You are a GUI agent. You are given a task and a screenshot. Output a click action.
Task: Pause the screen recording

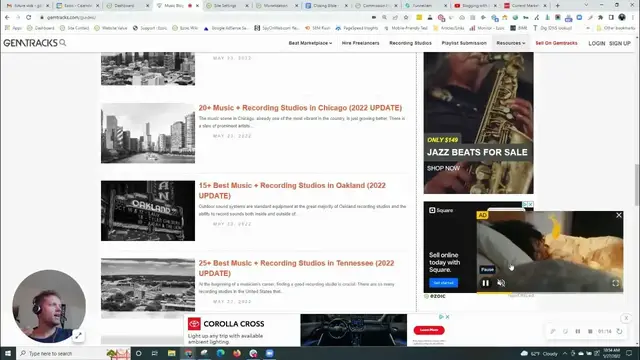(x=578, y=331)
